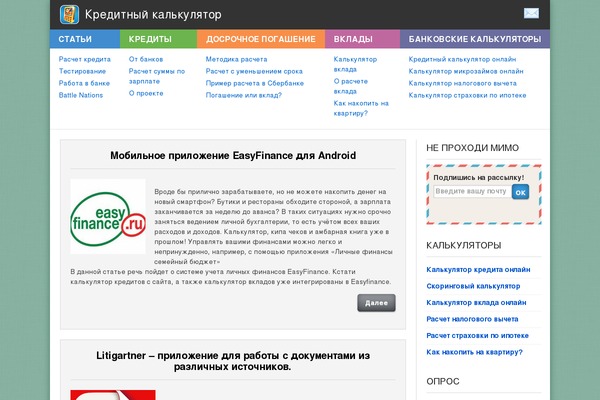Image resolution: width=600 pixels, height=400 pixels.
Task: Click the Не проходи мимо heading
Action: pos(473,148)
